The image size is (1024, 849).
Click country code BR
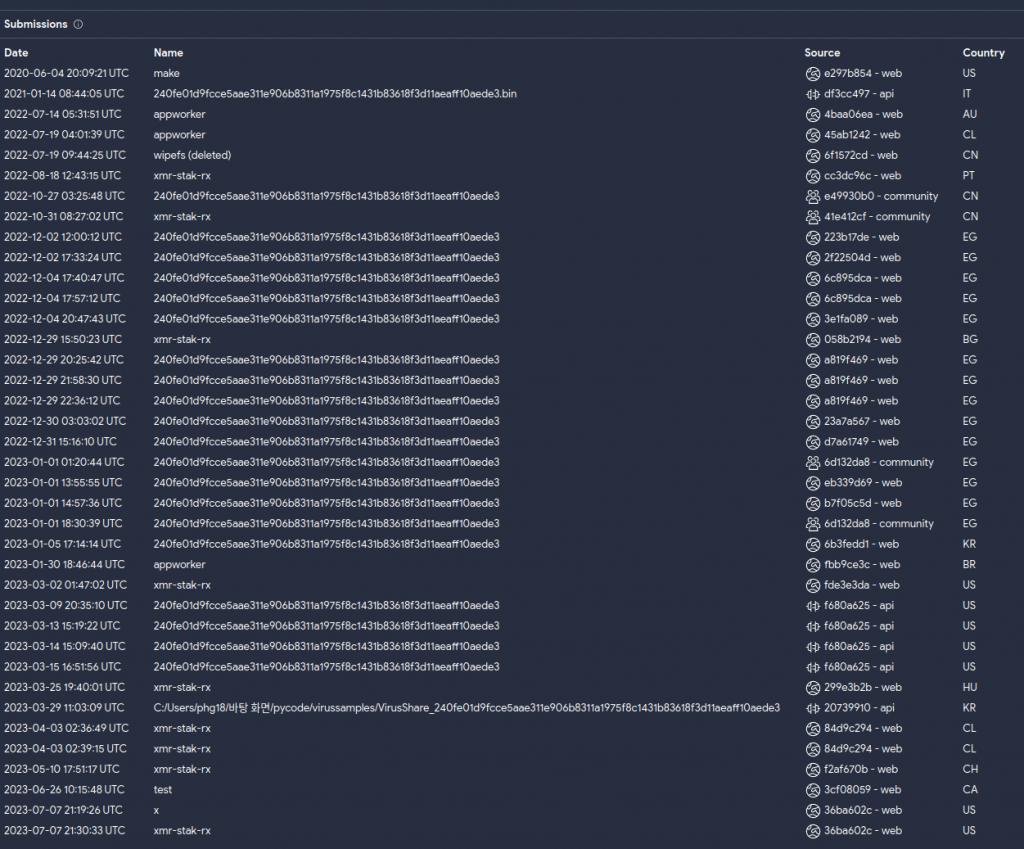click(969, 564)
